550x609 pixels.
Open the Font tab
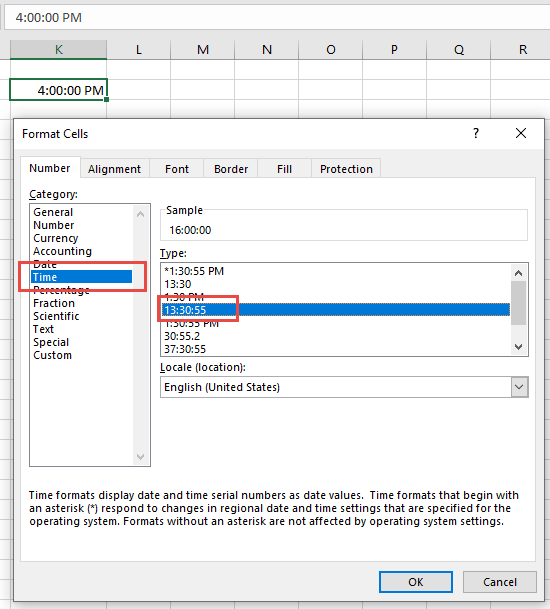(x=177, y=169)
